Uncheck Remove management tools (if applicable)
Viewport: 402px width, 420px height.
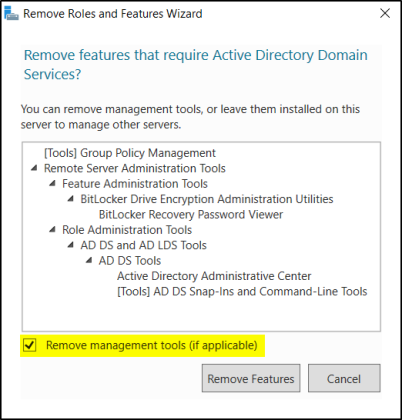tap(30, 345)
